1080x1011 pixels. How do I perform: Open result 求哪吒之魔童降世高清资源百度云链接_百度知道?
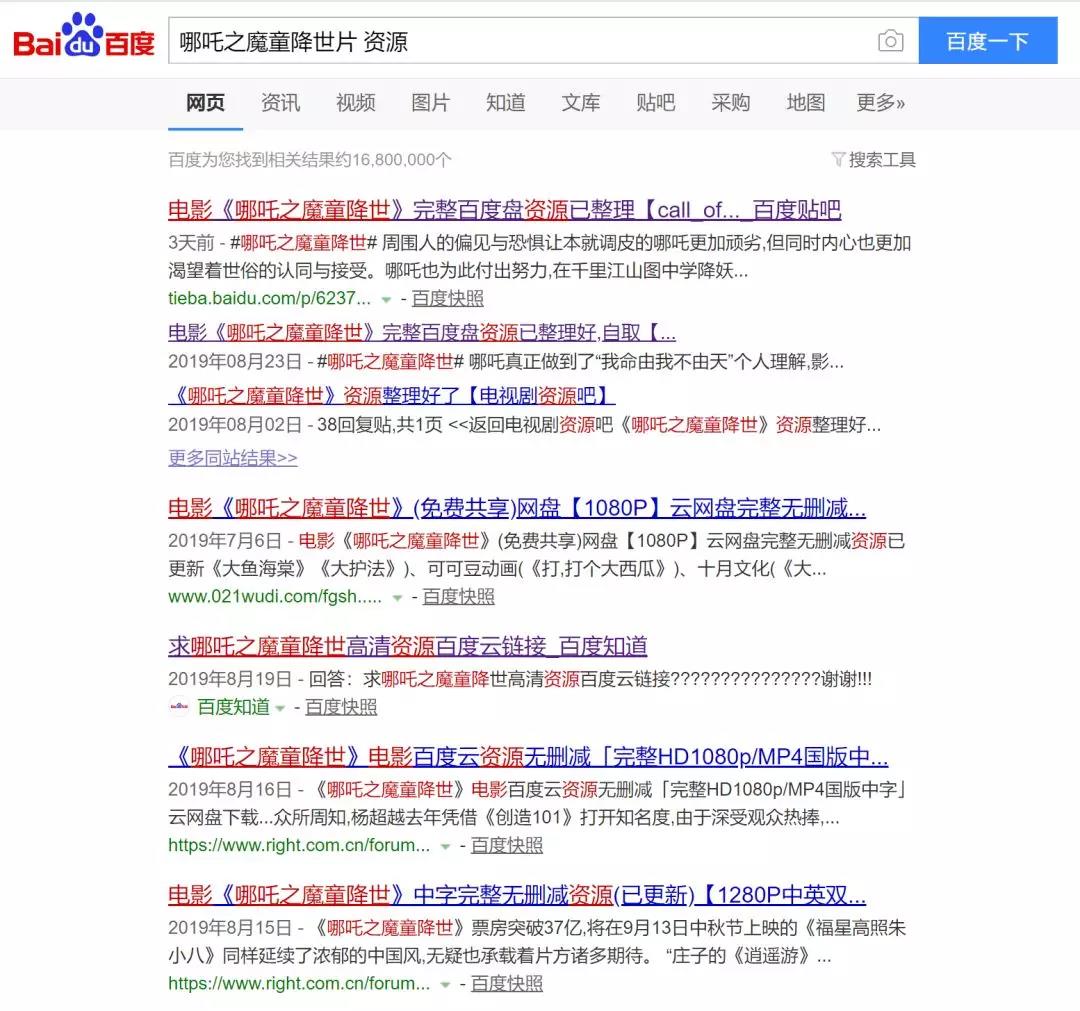tap(408, 646)
